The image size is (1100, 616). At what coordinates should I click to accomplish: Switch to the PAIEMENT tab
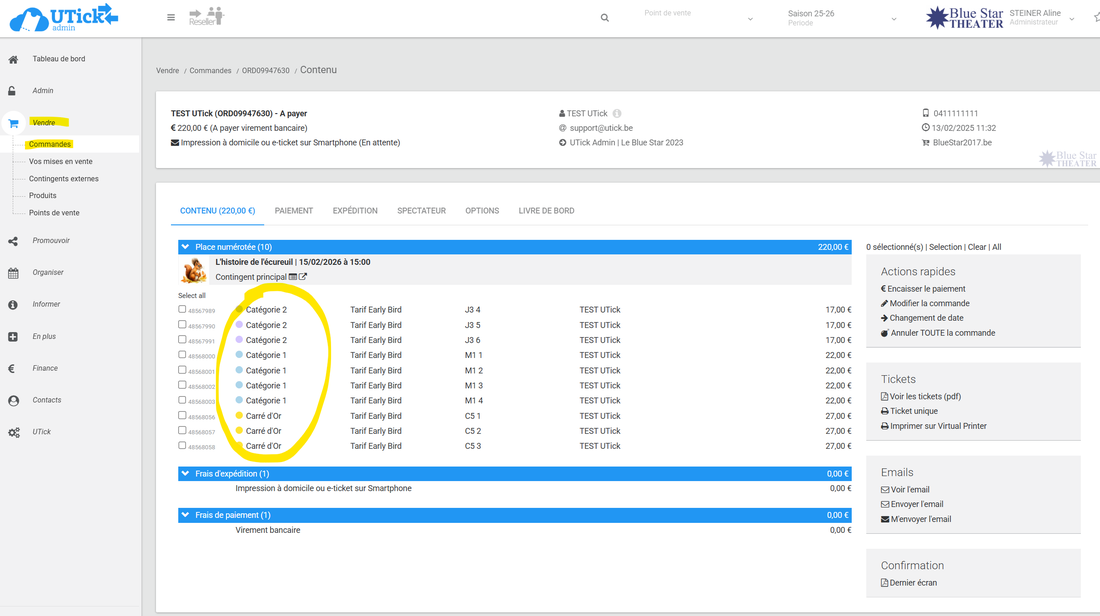294,211
